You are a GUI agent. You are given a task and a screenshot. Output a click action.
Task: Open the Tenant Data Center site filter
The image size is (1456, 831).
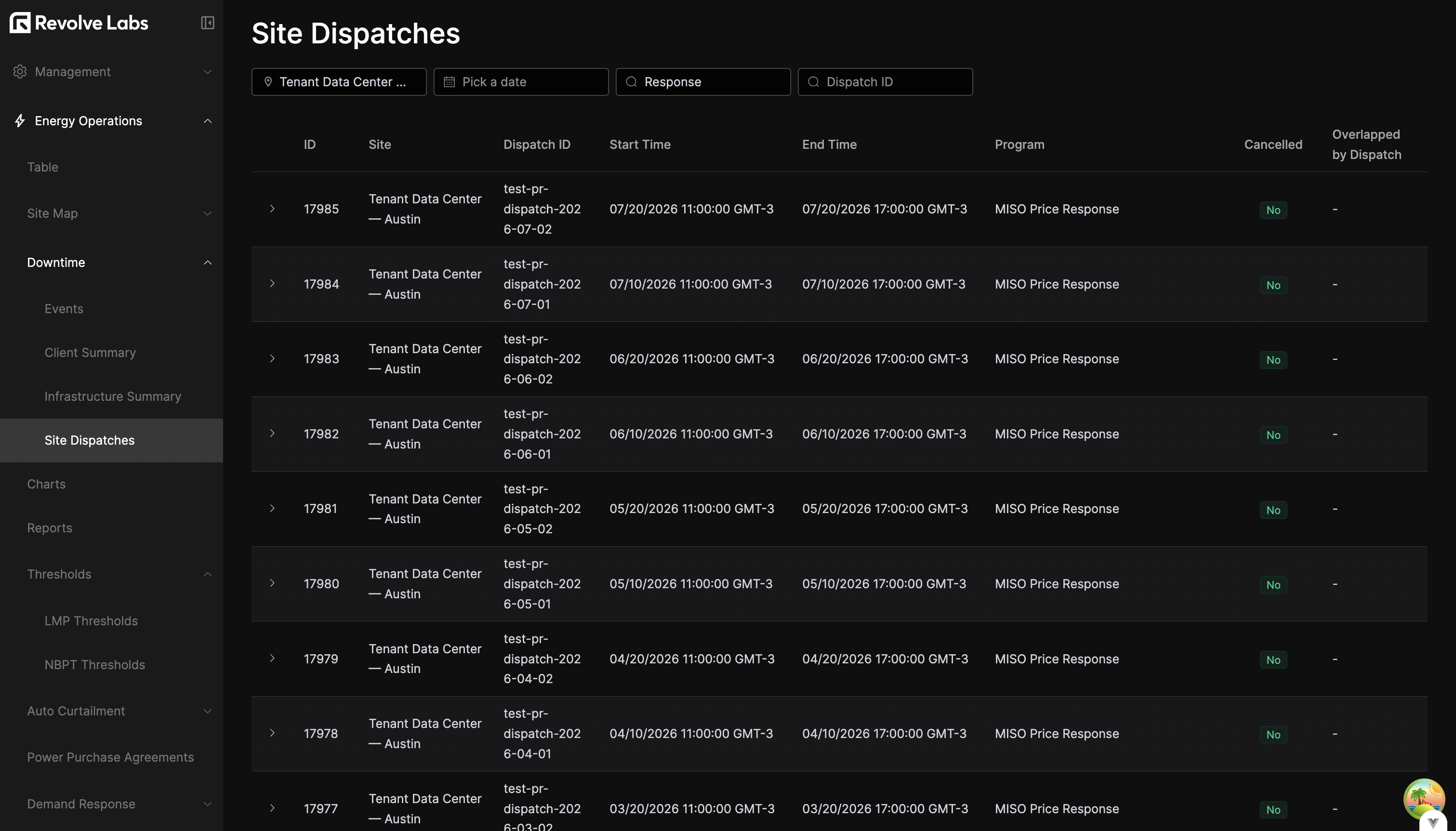point(339,82)
